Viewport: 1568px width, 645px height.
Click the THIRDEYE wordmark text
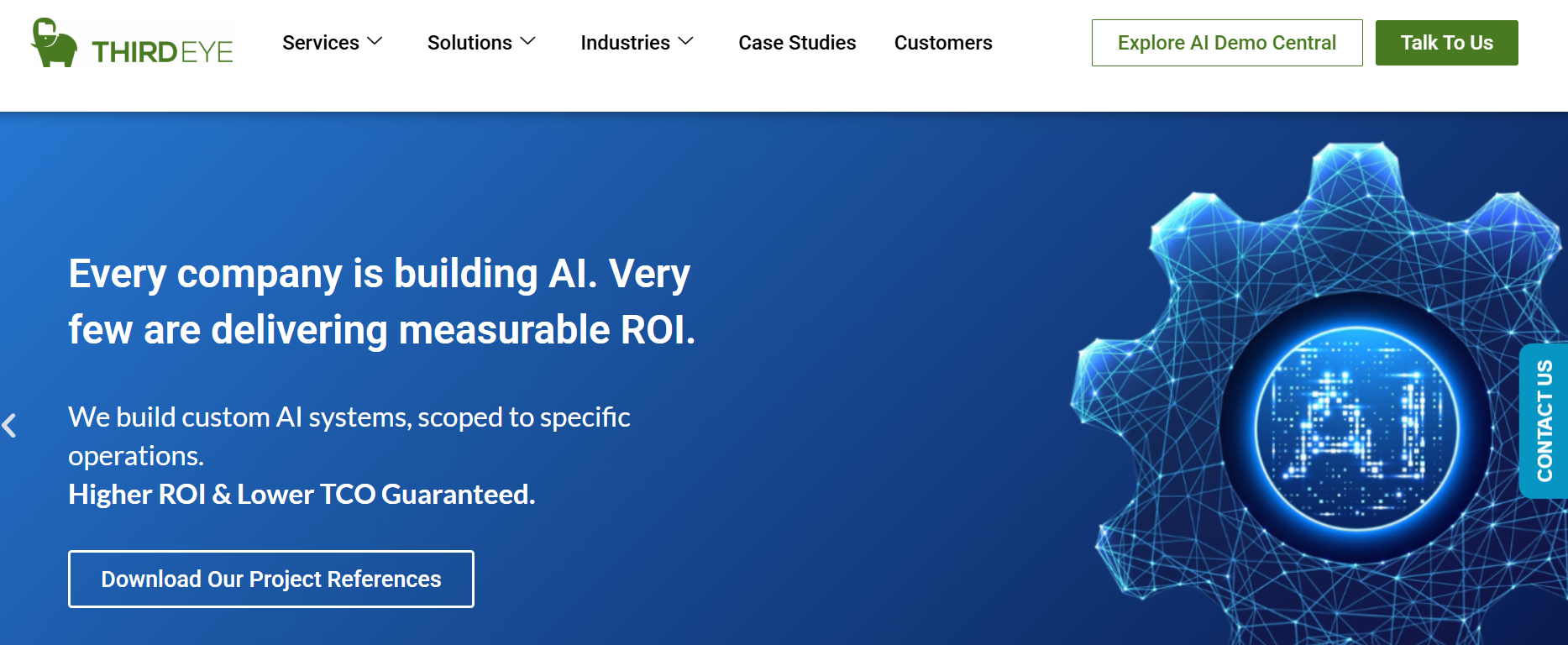pos(162,52)
